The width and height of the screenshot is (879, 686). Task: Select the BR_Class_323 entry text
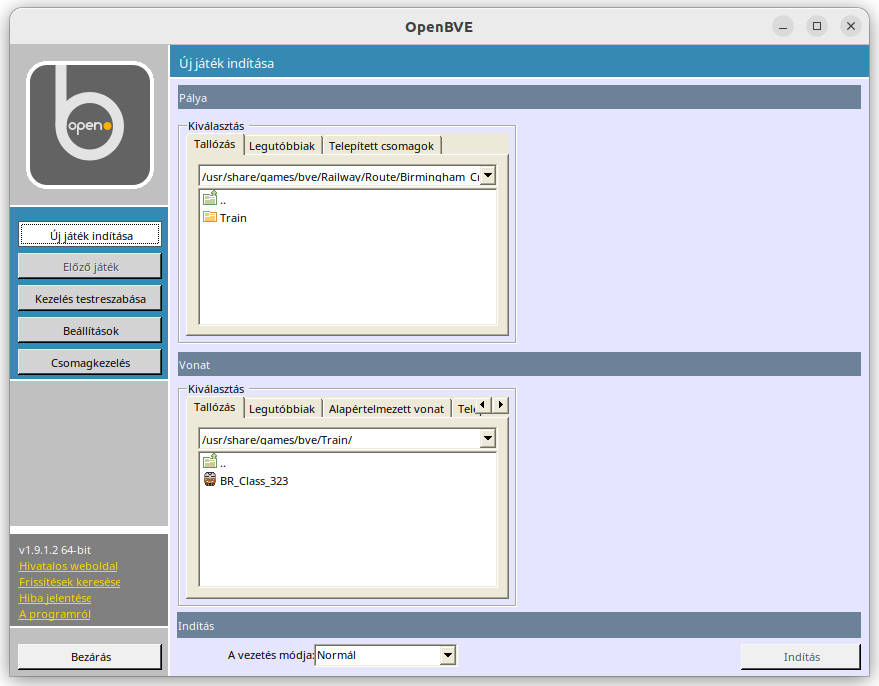(254, 481)
